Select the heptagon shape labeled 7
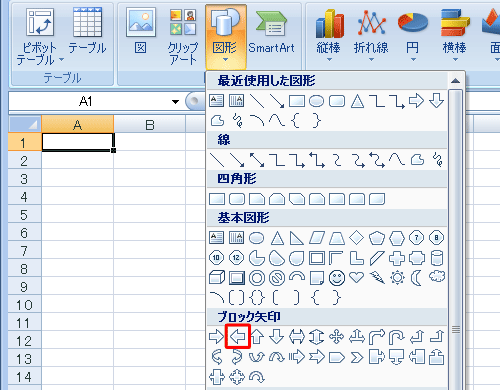 pyautogui.click(x=416, y=238)
